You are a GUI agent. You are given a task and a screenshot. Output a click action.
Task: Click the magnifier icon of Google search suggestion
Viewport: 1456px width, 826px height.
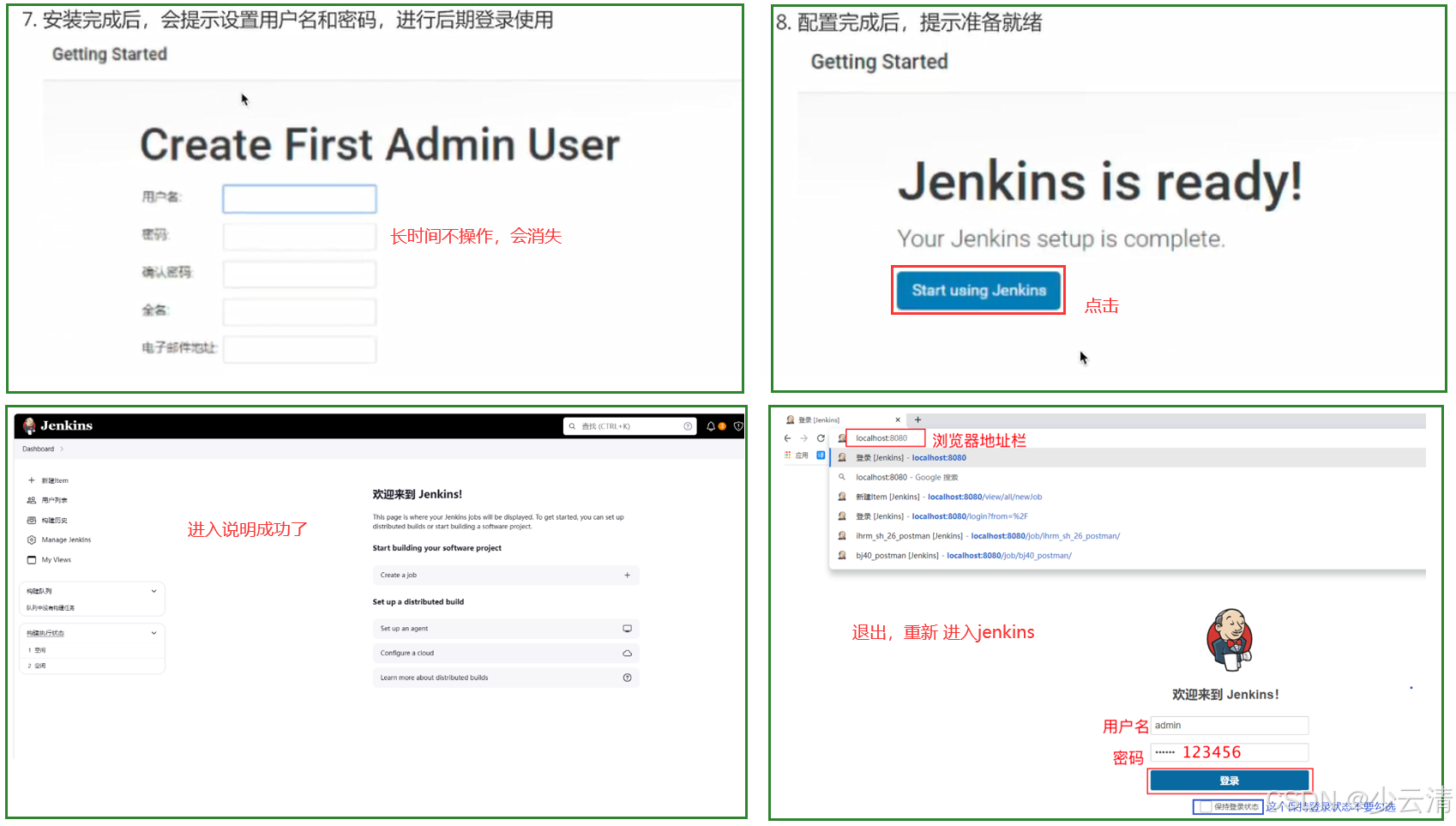842,477
